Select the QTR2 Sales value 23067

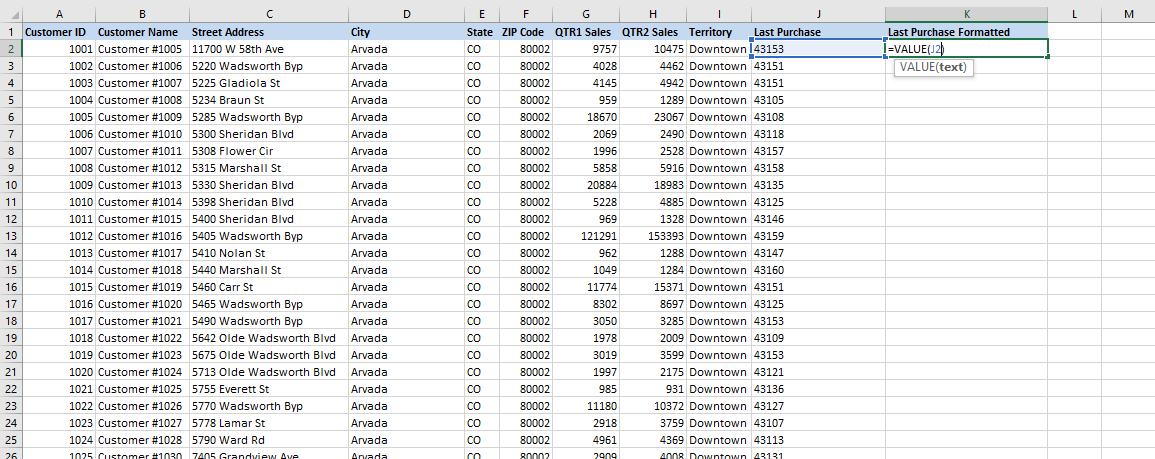pos(653,117)
